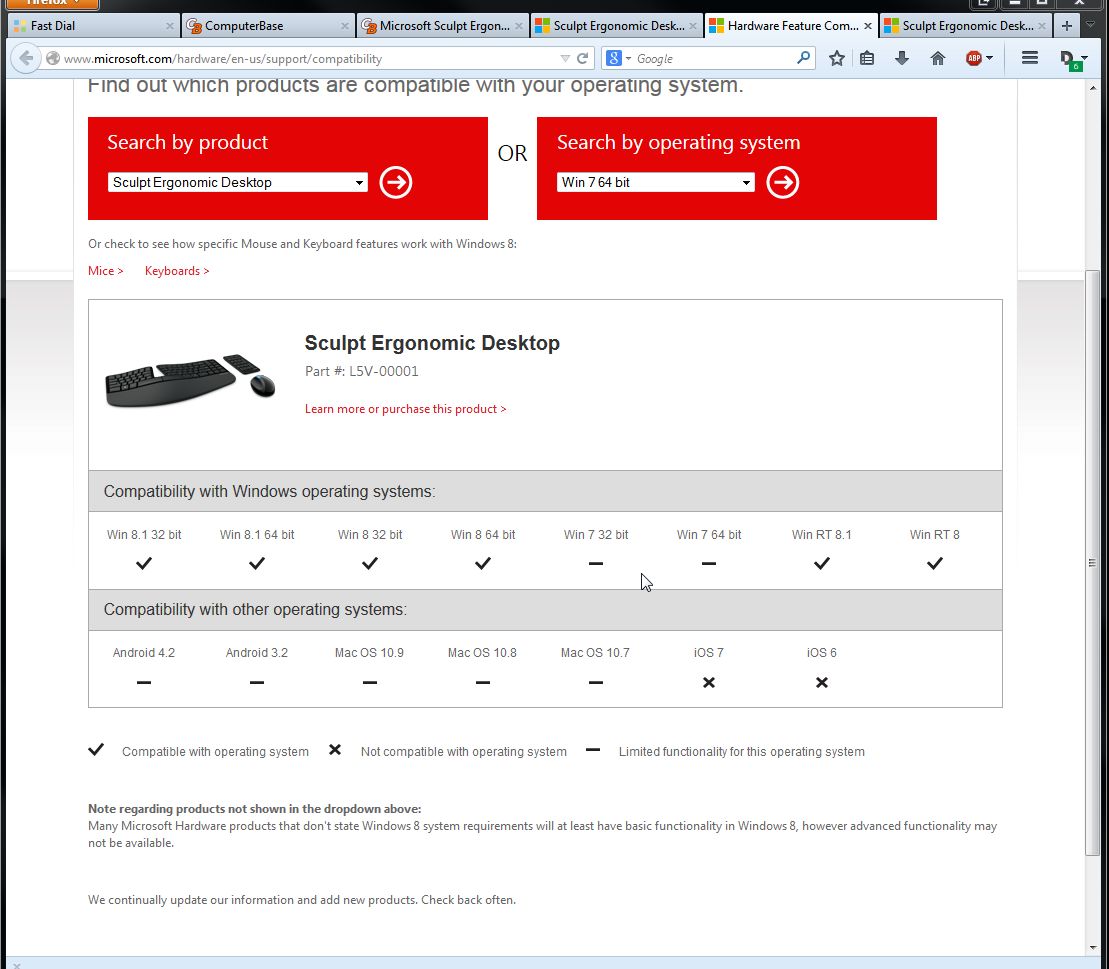Open the Sculpt Ergonomic Desktop product dropdown
This screenshot has height=969, width=1109.
238,182
